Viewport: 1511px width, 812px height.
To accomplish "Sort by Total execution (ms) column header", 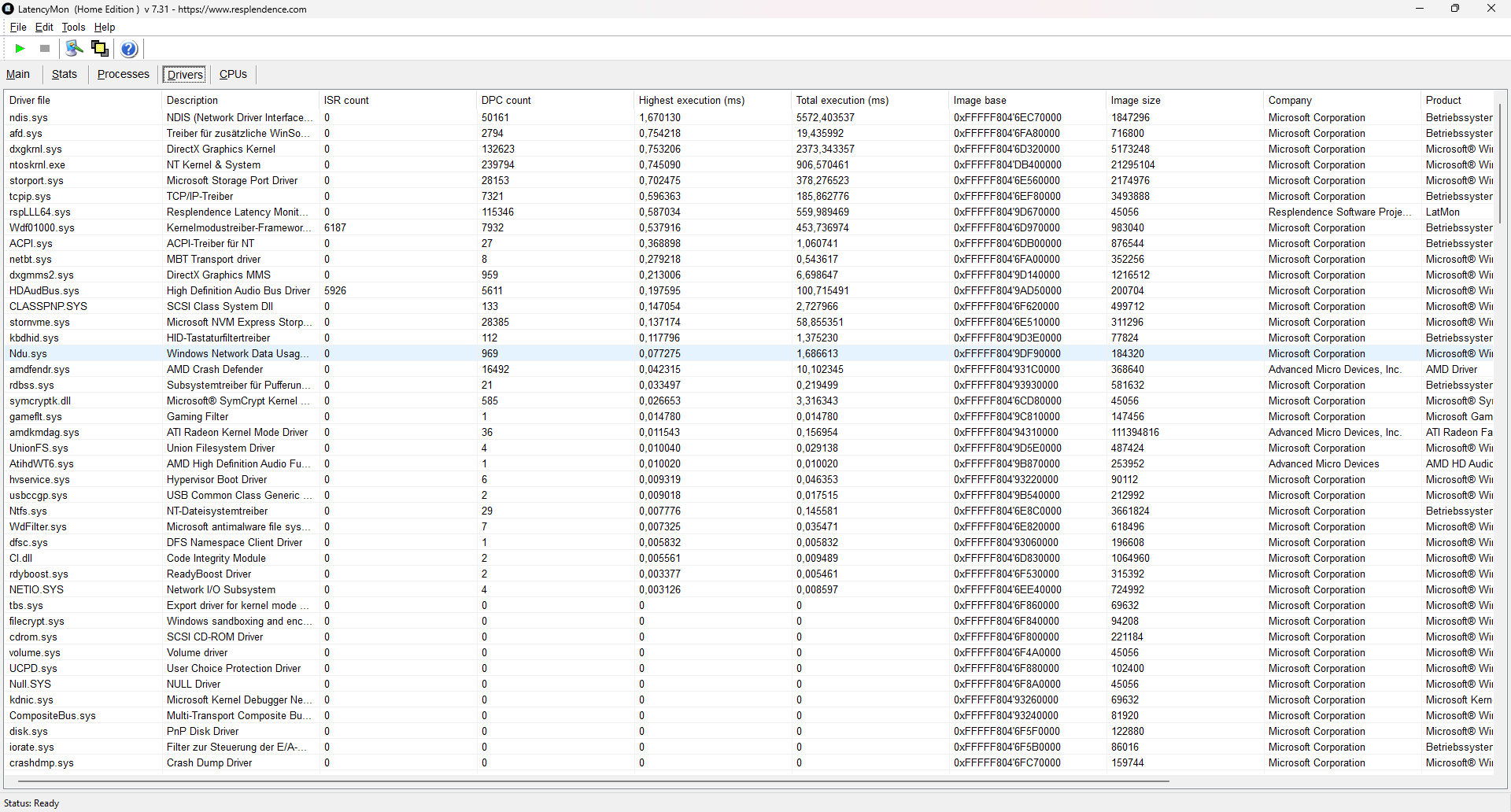I will (870, 100).
